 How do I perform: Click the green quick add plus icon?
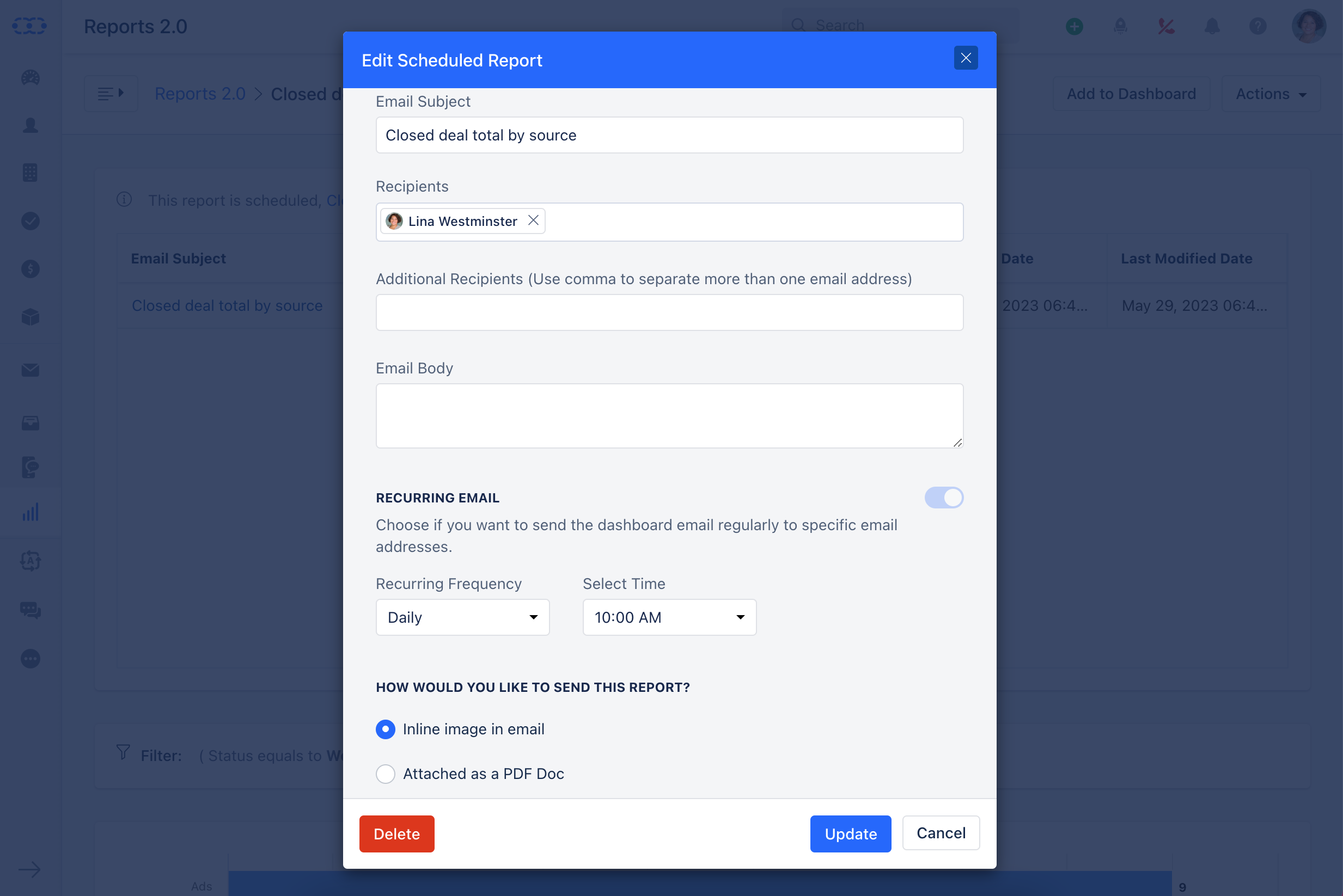coord(1075,26)
